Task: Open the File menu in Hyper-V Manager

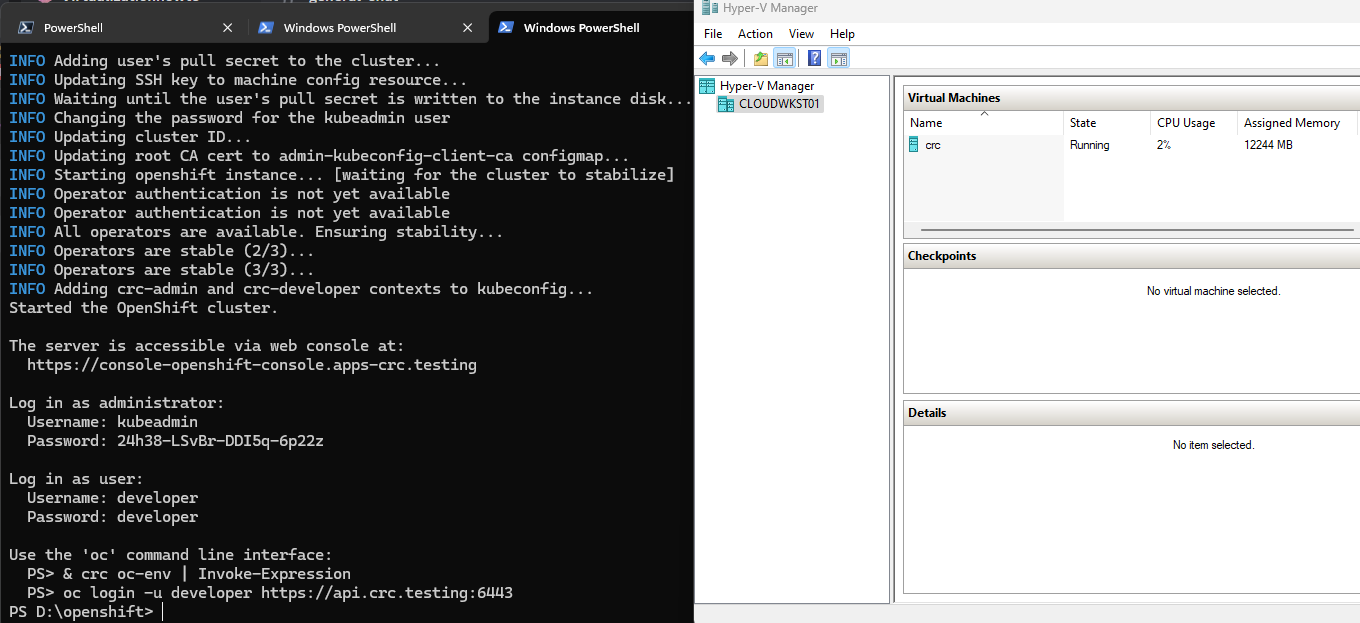Action: pyautogui.click(x=713, y=34)
